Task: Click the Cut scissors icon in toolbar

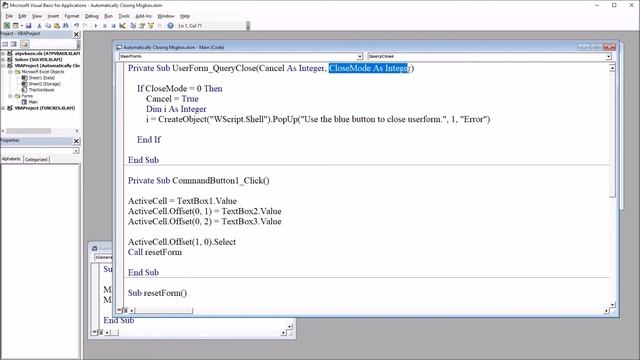Action: click(x=39, y=26)
